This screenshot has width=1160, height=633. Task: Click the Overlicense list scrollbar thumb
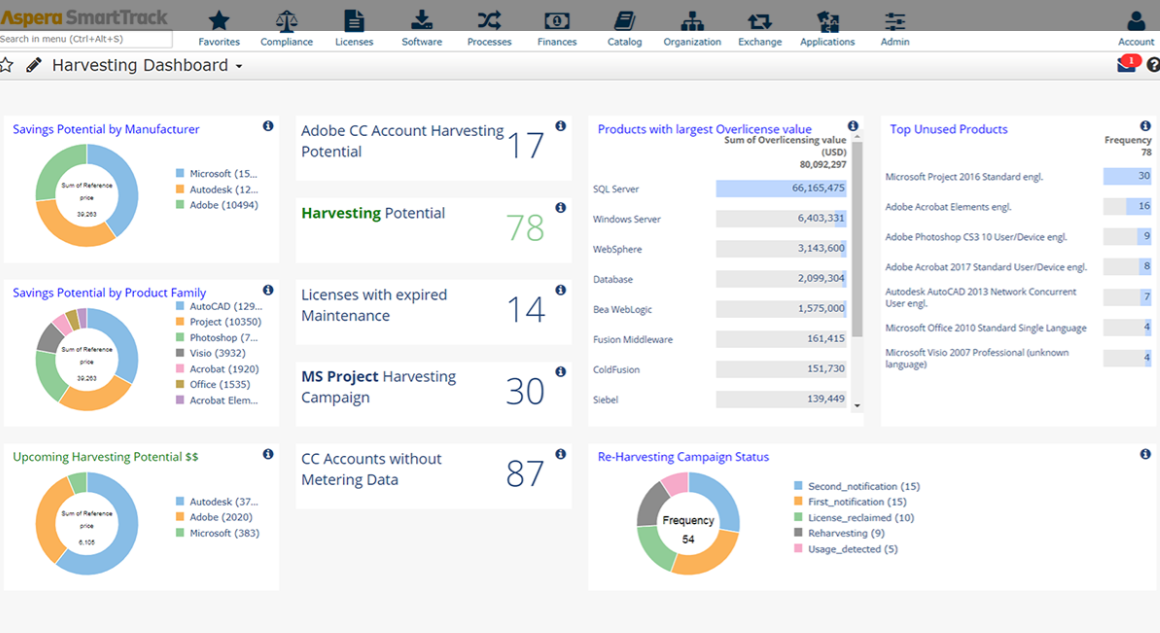tap(857, 238)
